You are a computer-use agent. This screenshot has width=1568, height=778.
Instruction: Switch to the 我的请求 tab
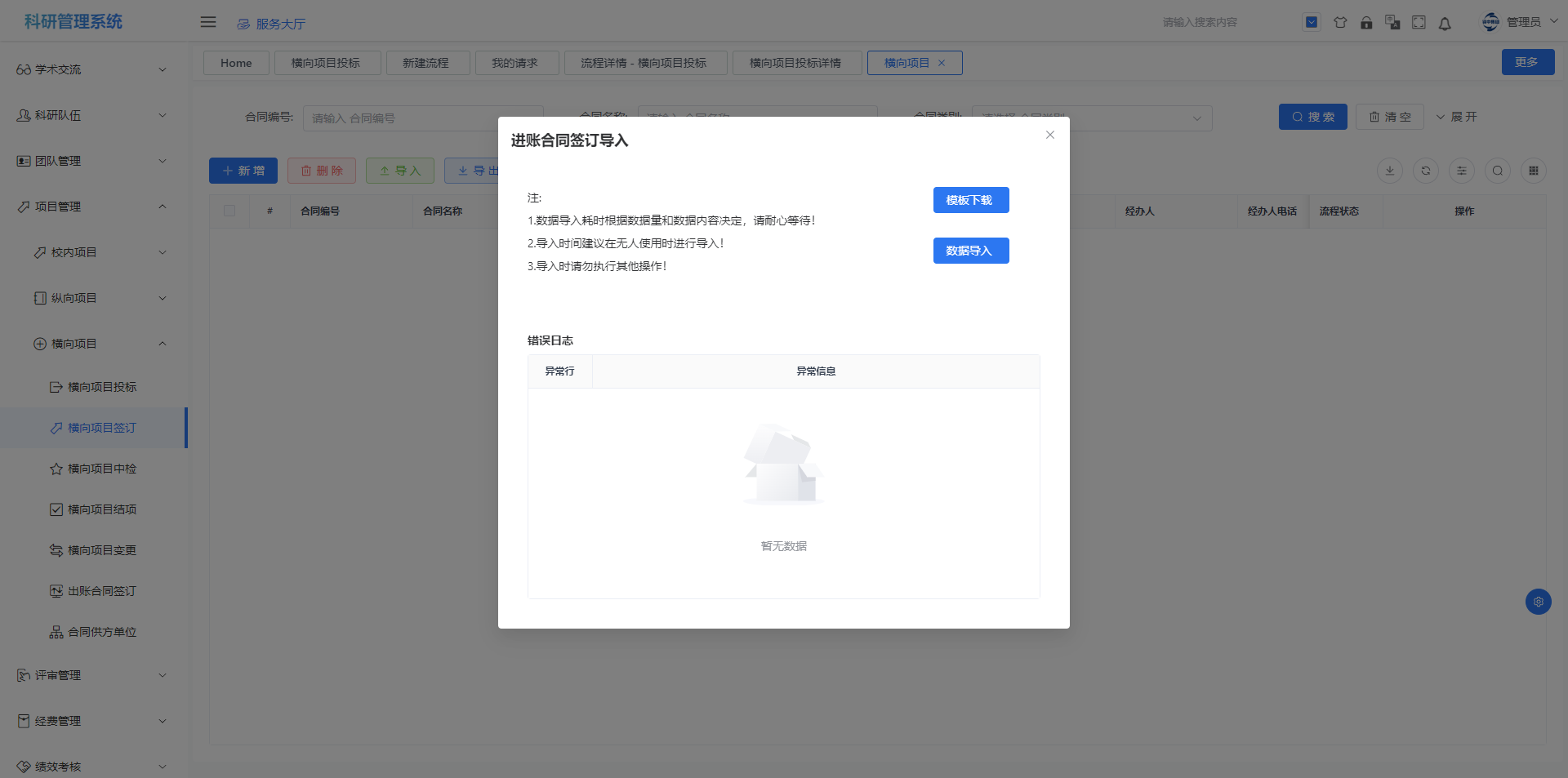515,63
